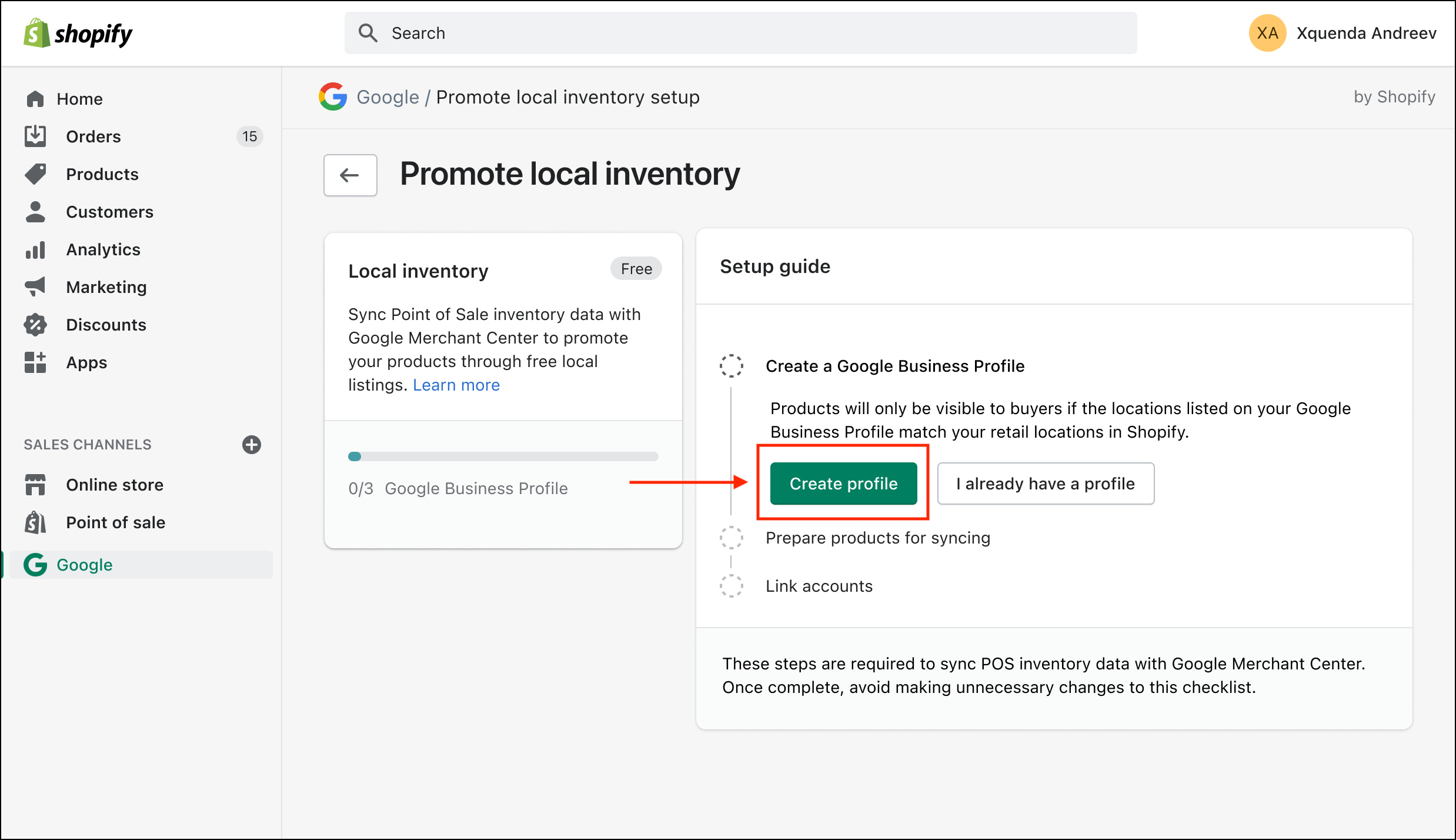The width and height of the screenshot is (1456, 840).
Task: Click the Online store storefront icon
Action: (35, 484)
